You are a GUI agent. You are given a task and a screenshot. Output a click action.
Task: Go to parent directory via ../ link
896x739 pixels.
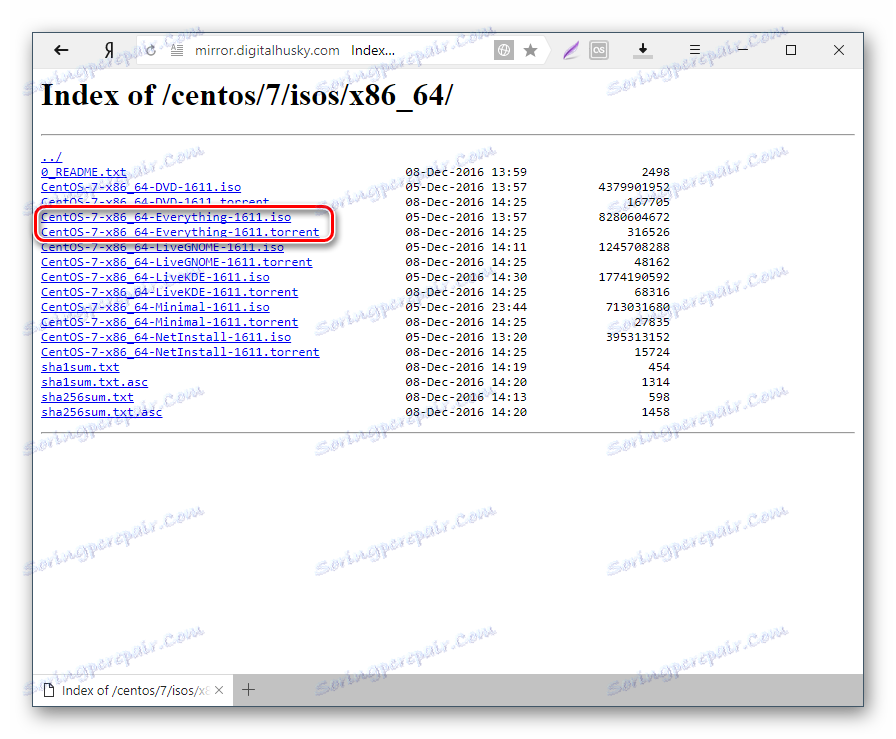pyautogui.click(x=50, y=156)
